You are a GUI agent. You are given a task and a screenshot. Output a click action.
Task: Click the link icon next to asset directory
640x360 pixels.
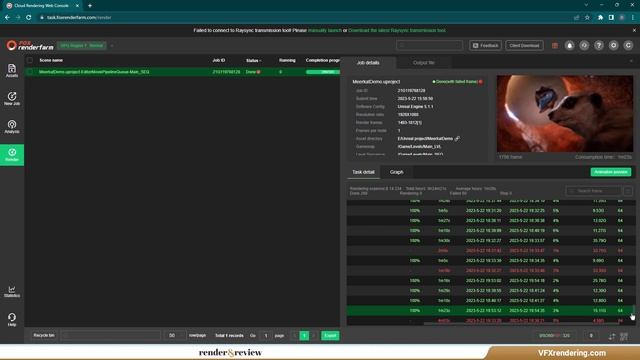point(457,139)
